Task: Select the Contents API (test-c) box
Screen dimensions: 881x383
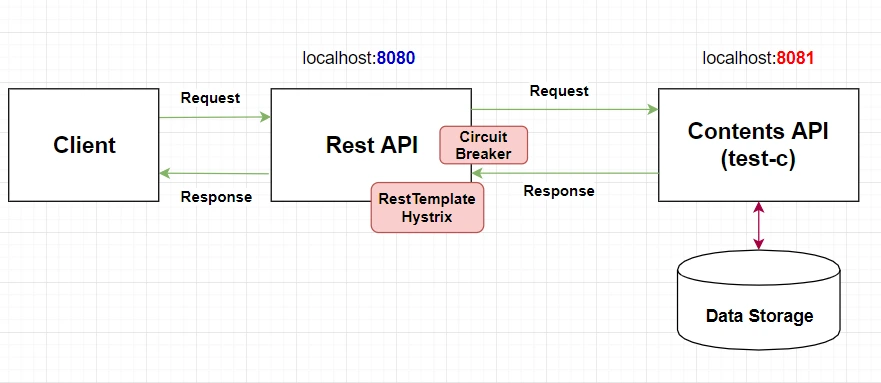Action: pyautogui.click(x=759, y=145)
